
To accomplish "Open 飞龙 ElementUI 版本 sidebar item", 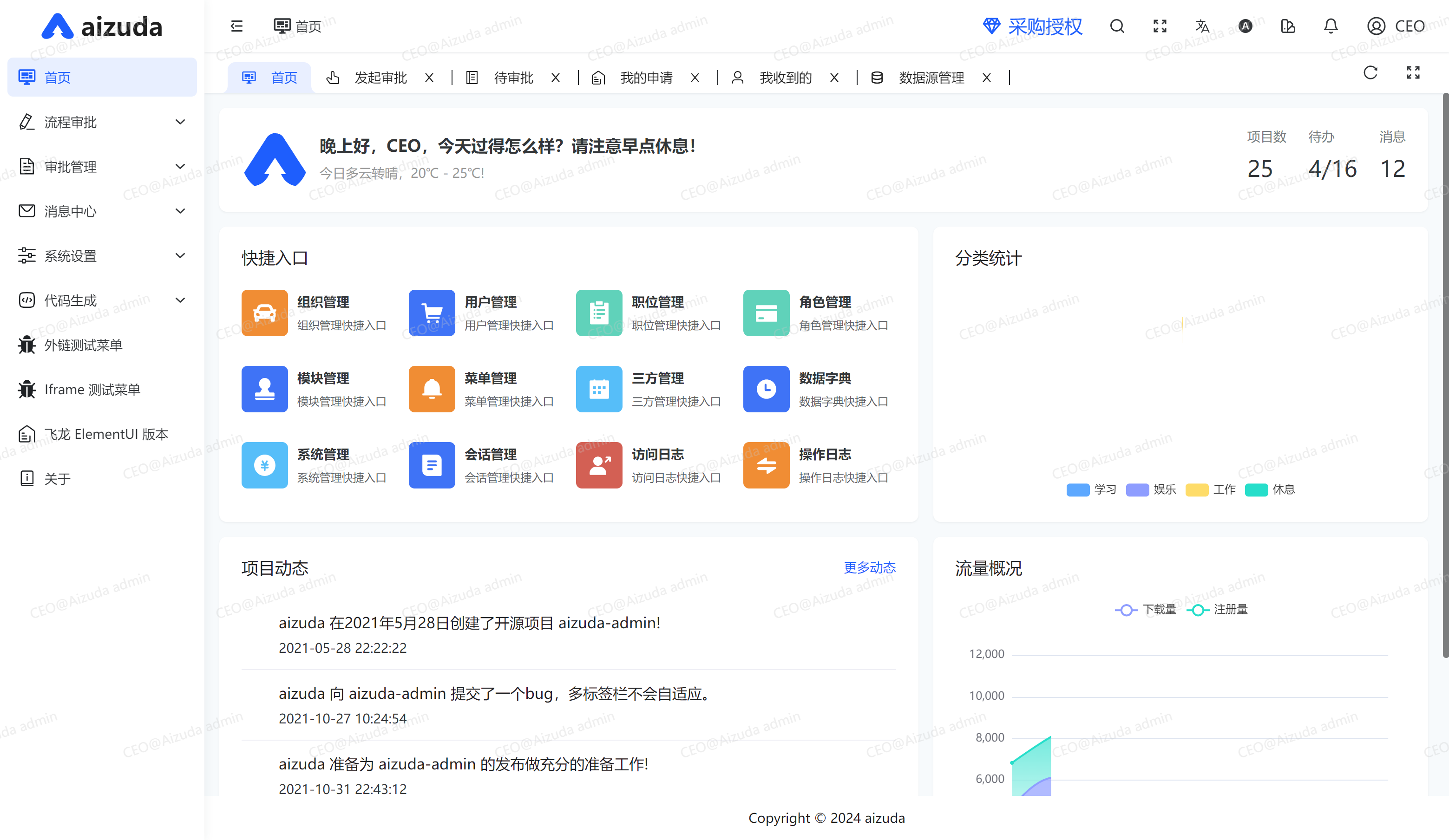I will 102,434.
